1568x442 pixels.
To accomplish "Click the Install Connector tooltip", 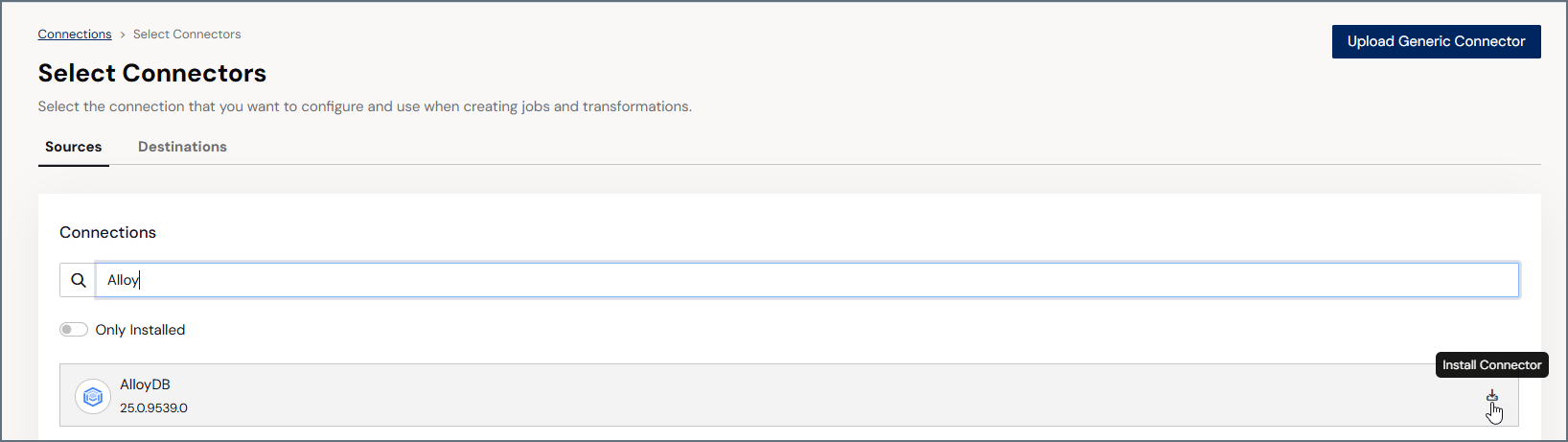I will (x=1491, y=365).
